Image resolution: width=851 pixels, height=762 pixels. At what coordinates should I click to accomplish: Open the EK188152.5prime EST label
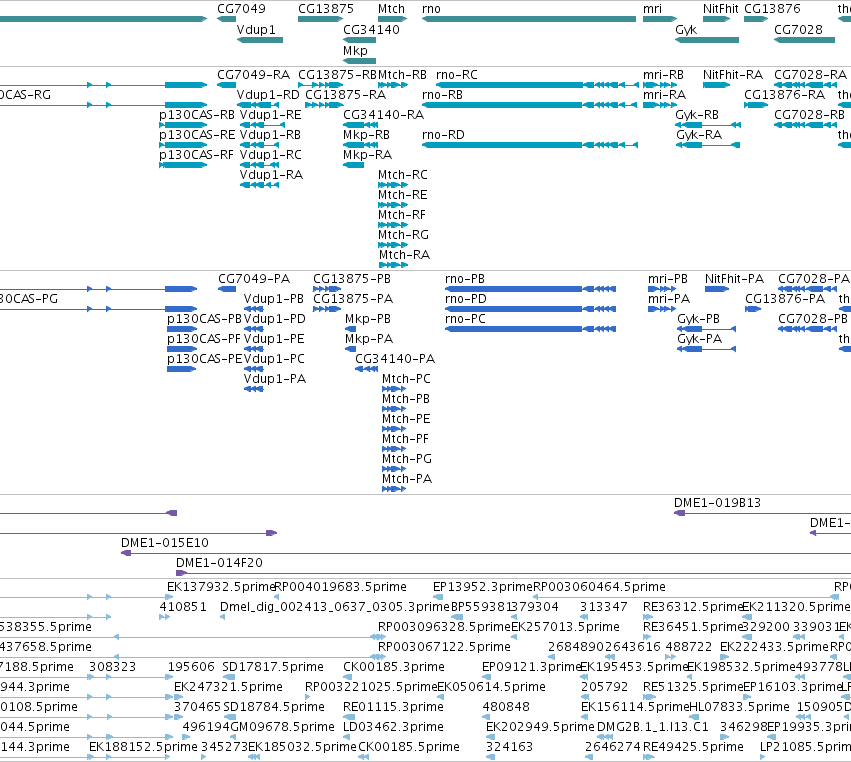(143, 747)
